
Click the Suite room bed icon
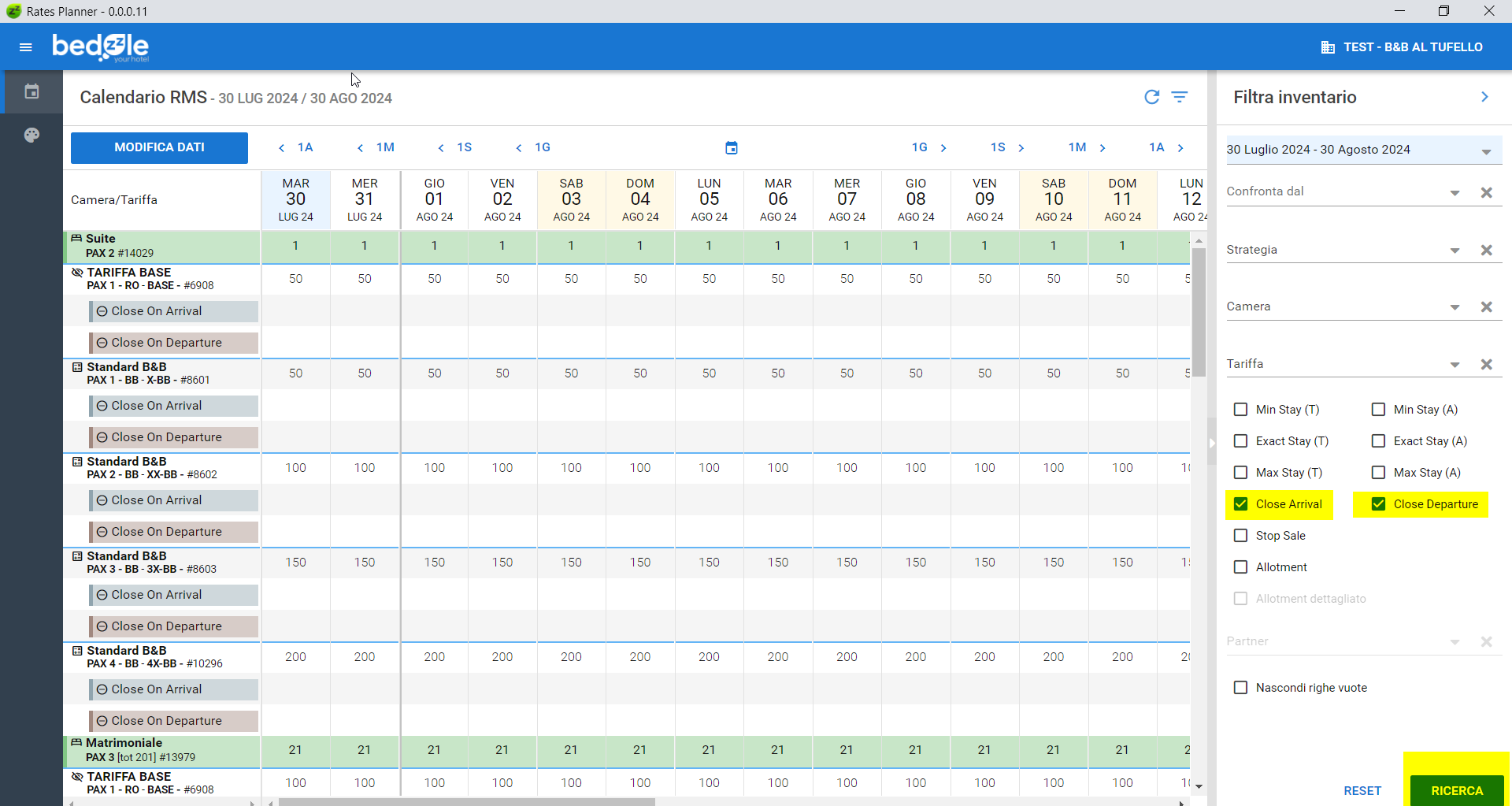[x=76, y=238]
